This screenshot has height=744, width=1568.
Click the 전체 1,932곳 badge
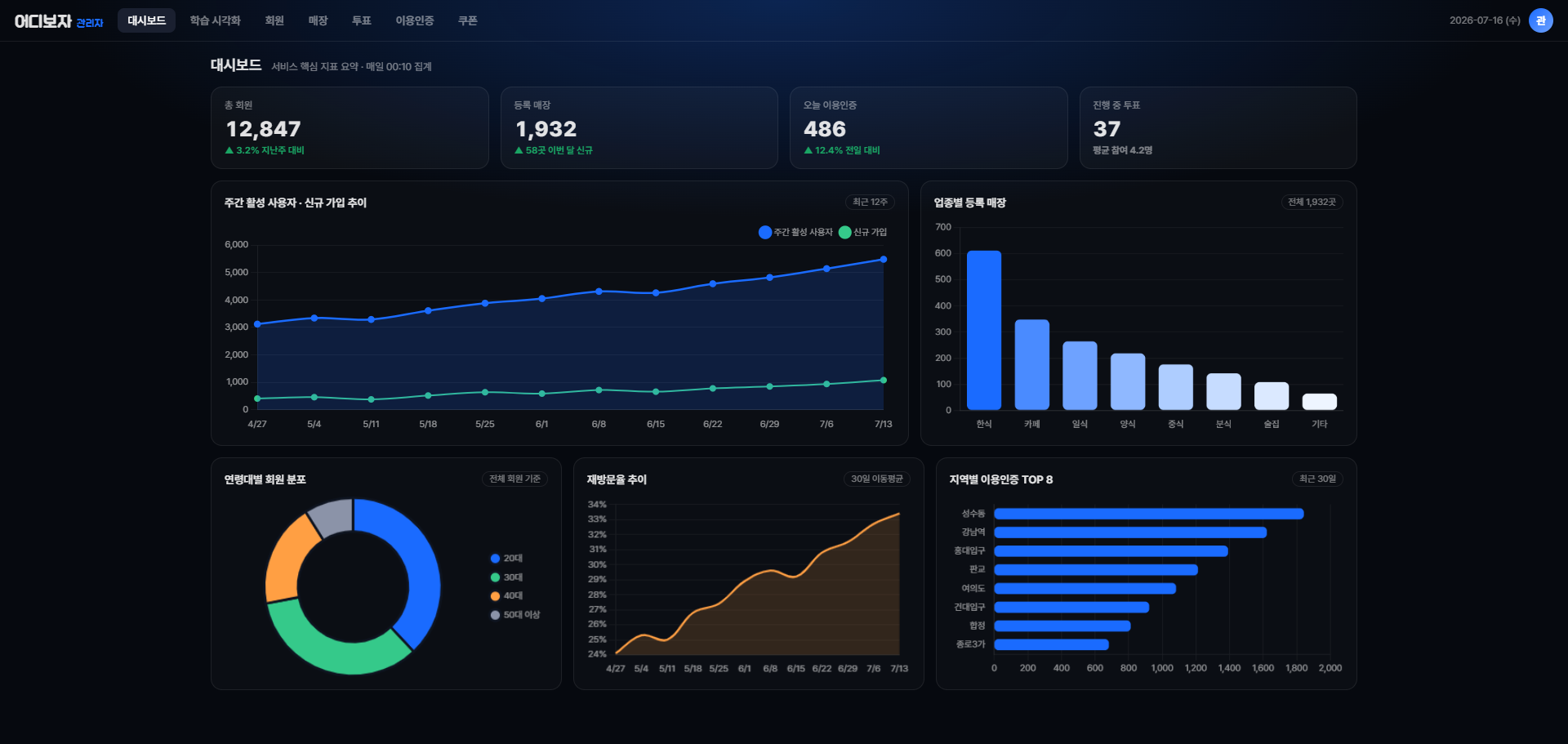pos(1312,202)
